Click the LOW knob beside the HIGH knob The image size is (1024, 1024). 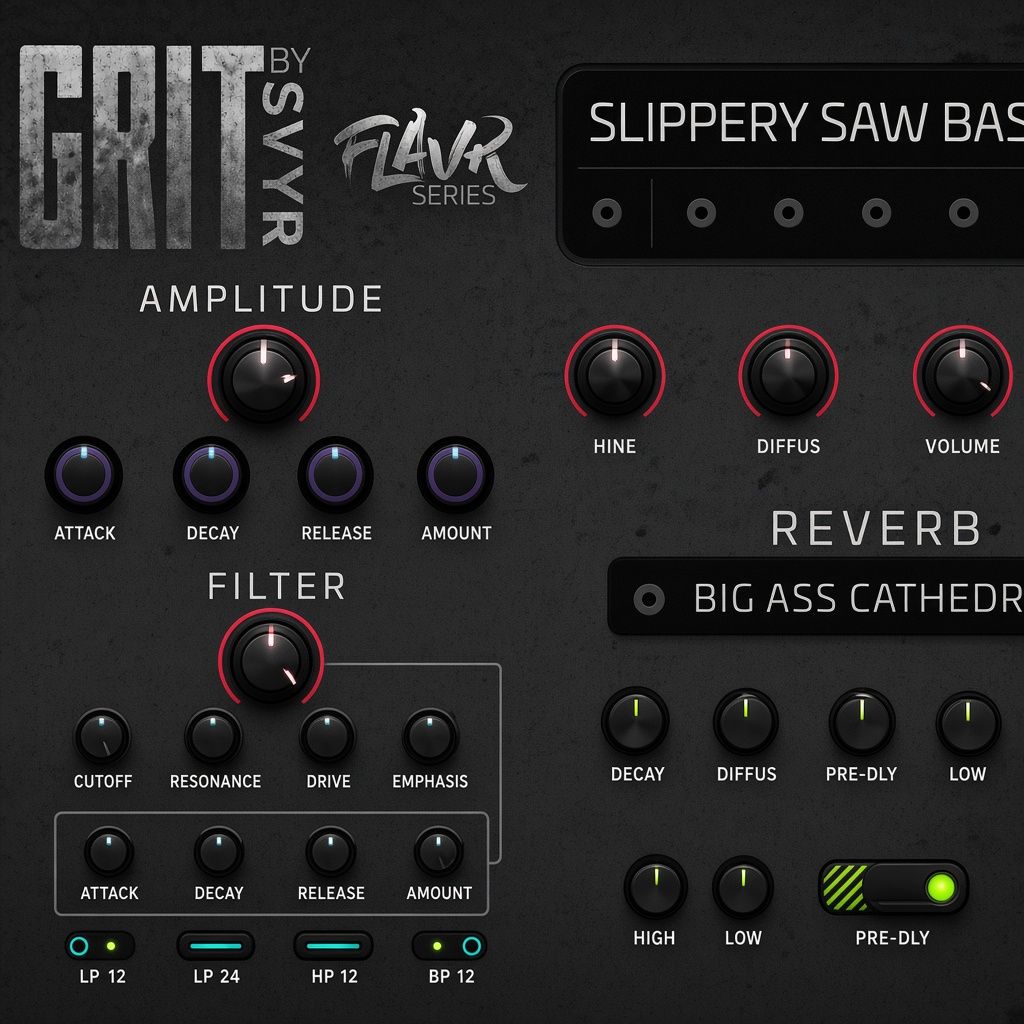pos(743,888)
